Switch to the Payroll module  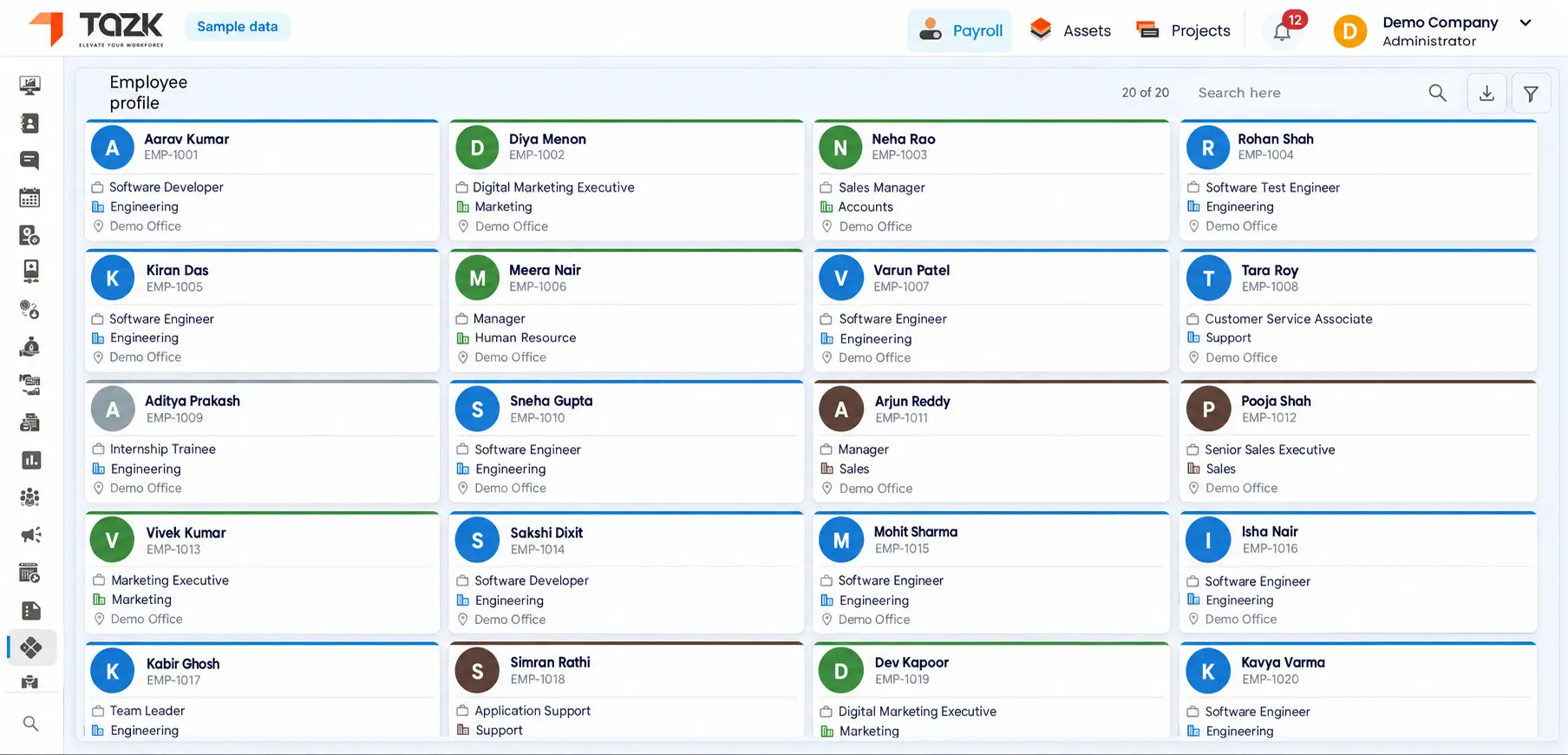(960, 31)
